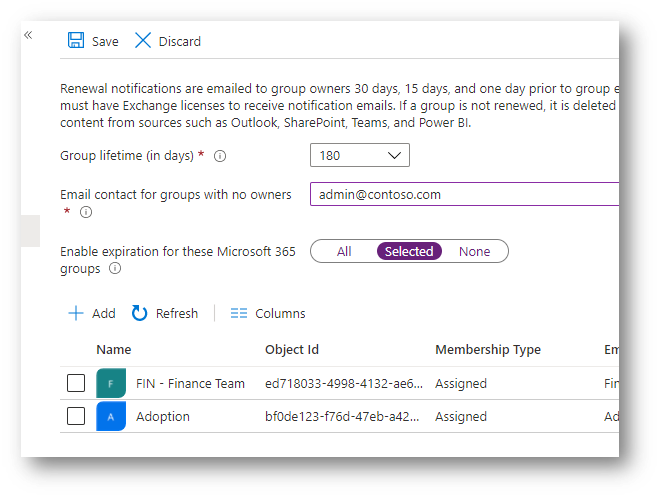Choose the Selected expiration option
This screenshot has width=661, height=499.
click(x=409, y=252)
